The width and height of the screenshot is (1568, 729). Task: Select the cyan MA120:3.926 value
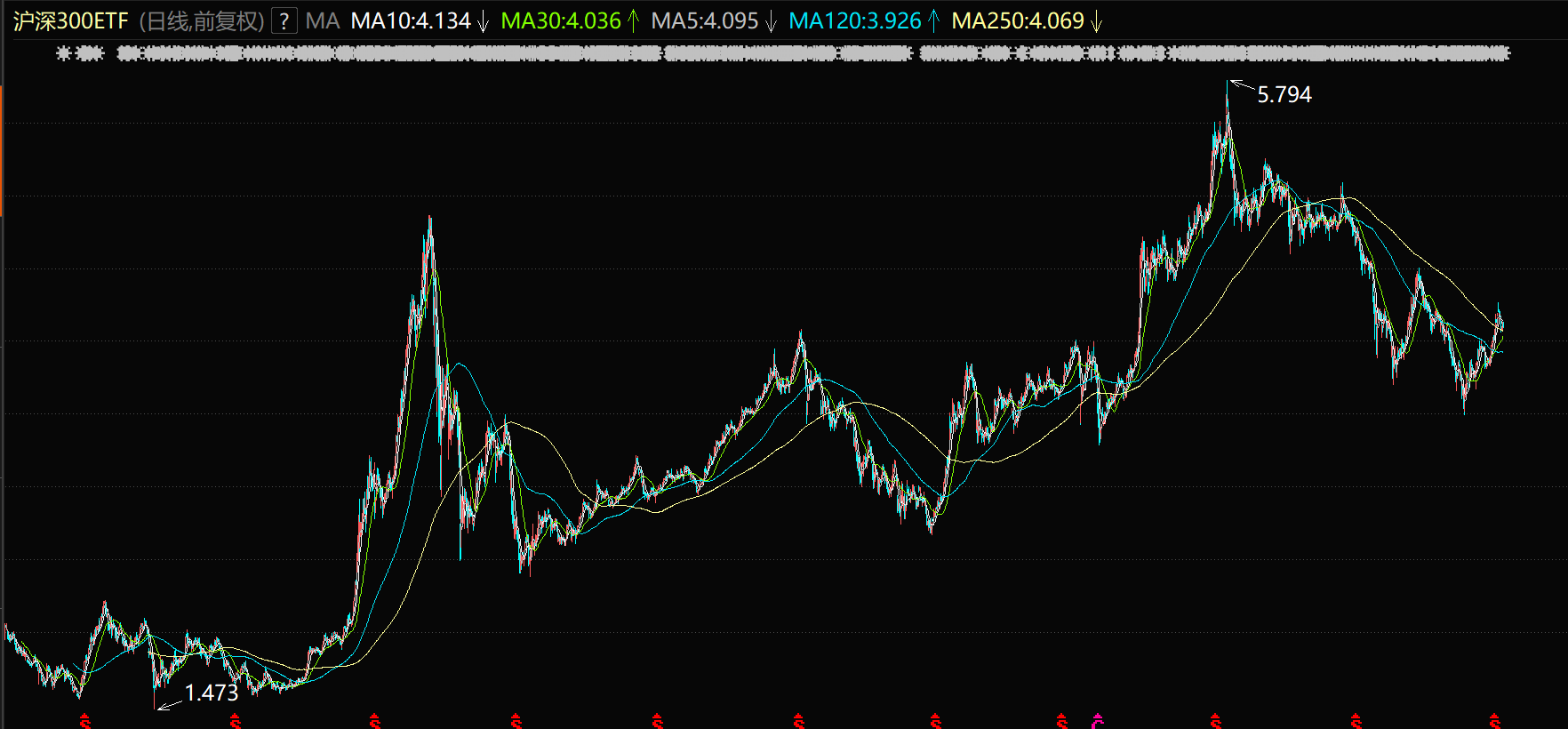(x=855, y=20)
